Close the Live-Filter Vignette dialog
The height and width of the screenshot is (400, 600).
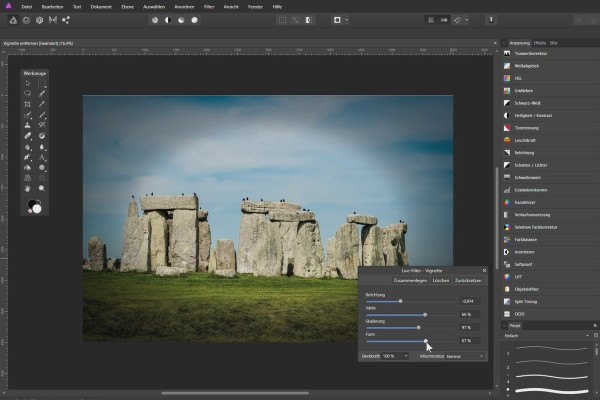484,270
